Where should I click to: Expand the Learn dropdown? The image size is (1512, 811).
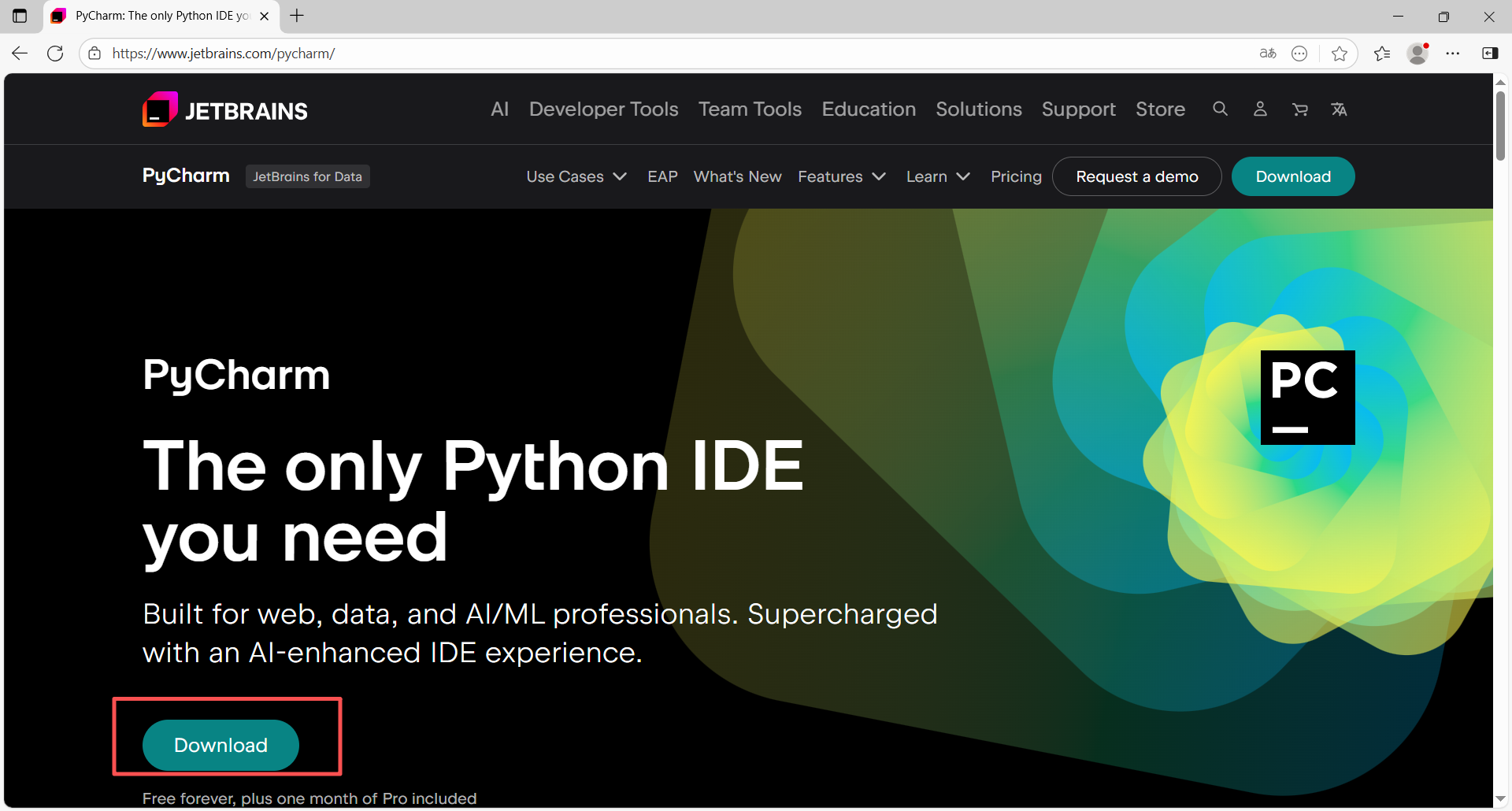click(938, 176)
